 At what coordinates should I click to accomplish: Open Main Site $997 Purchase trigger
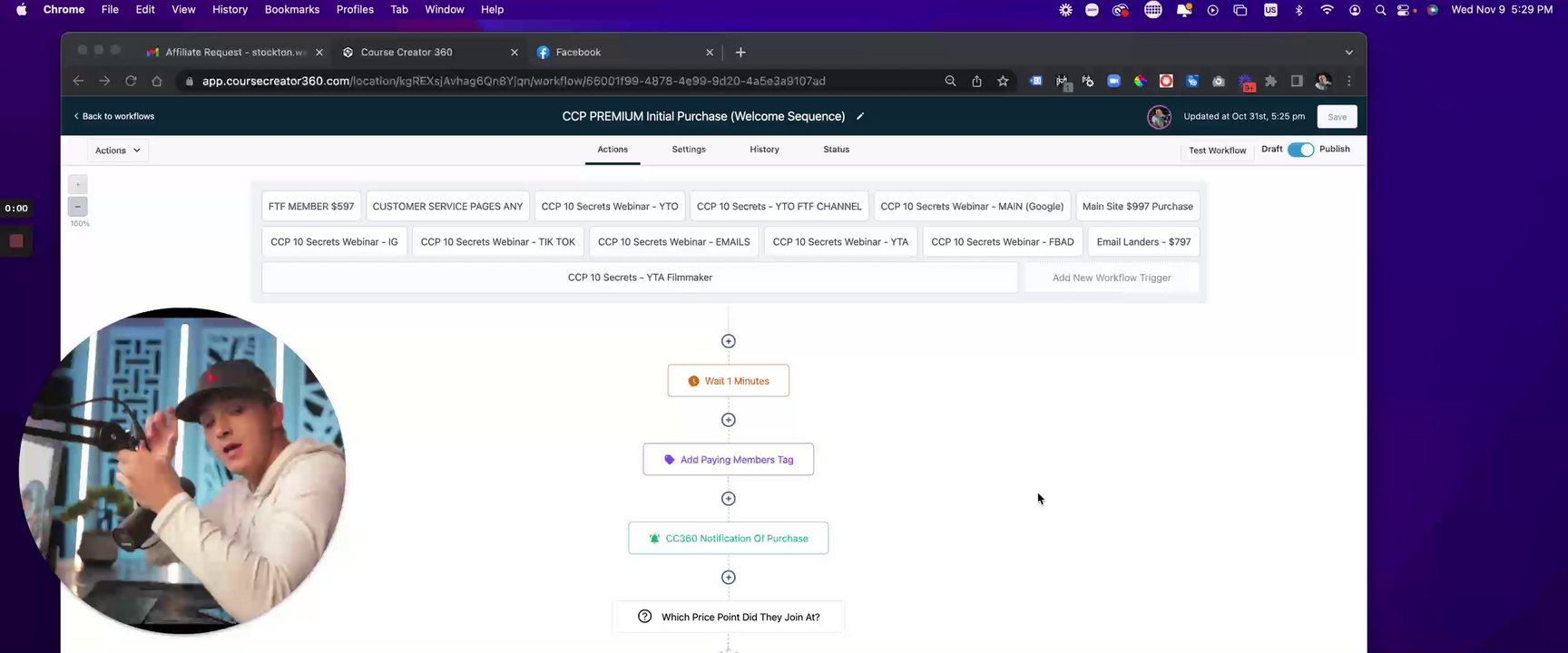1138,206
